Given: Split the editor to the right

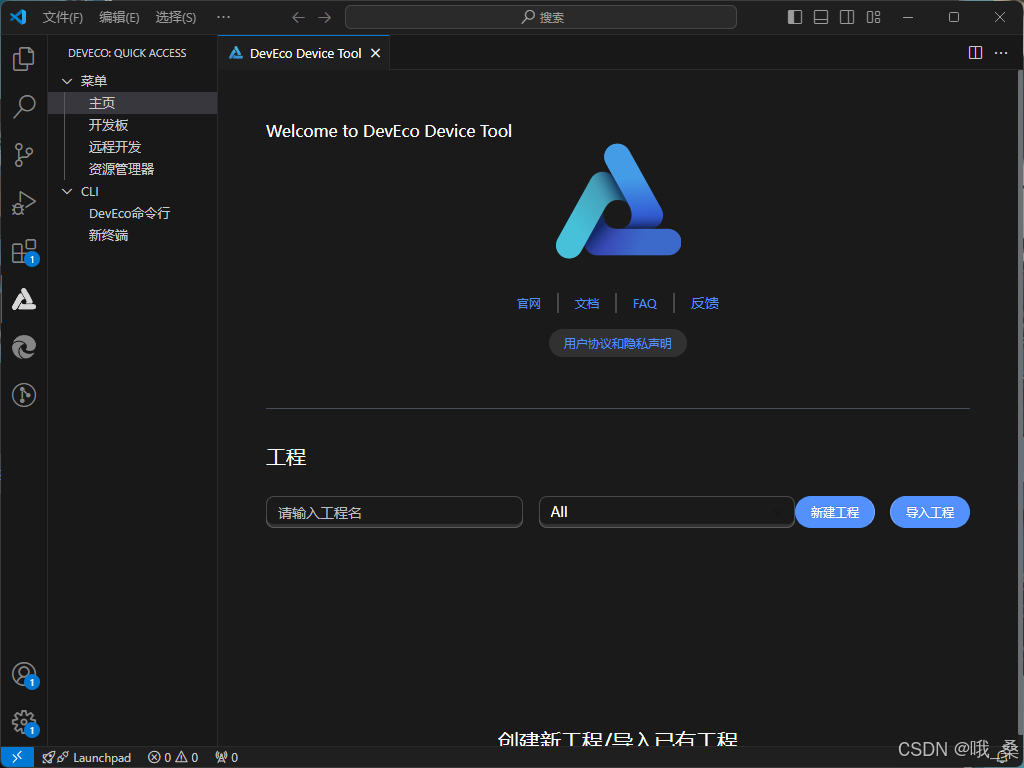Looking at the screenshot, I should (975, 53).
